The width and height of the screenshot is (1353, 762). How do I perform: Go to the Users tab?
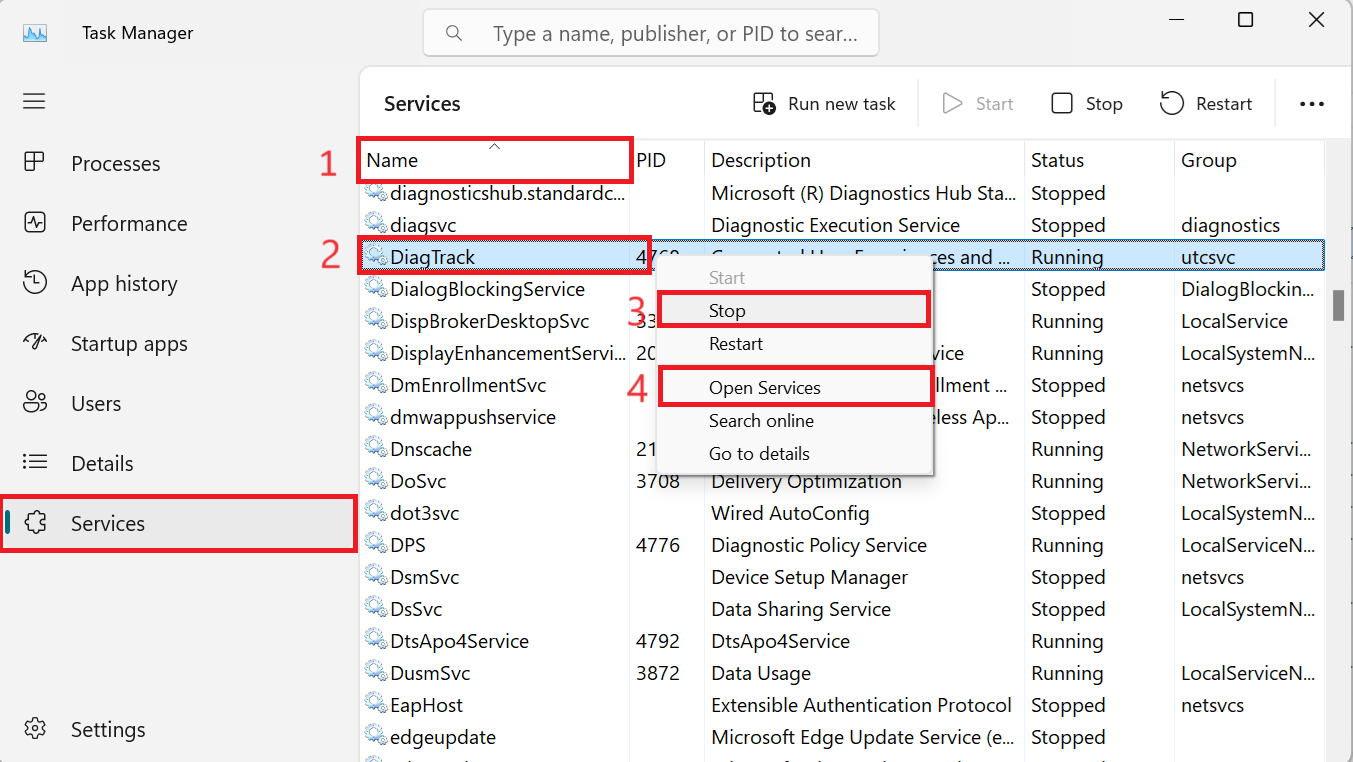179,404
